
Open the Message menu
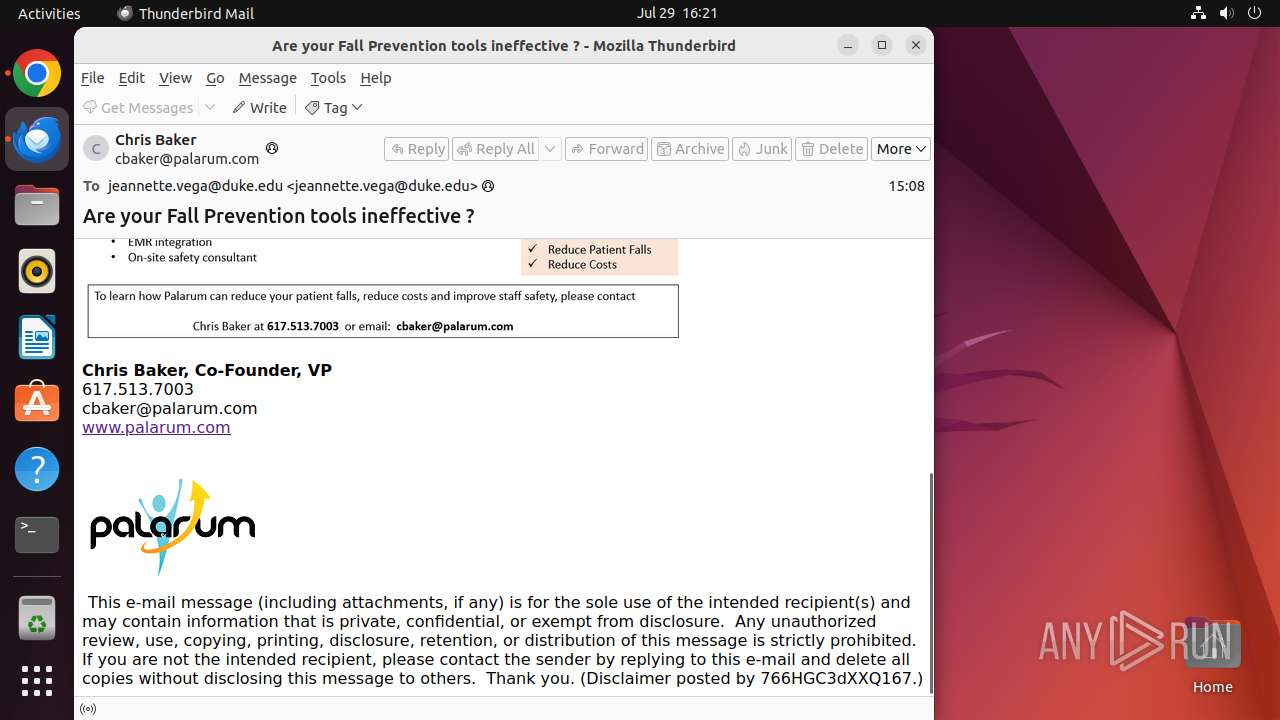click(267, 78)
